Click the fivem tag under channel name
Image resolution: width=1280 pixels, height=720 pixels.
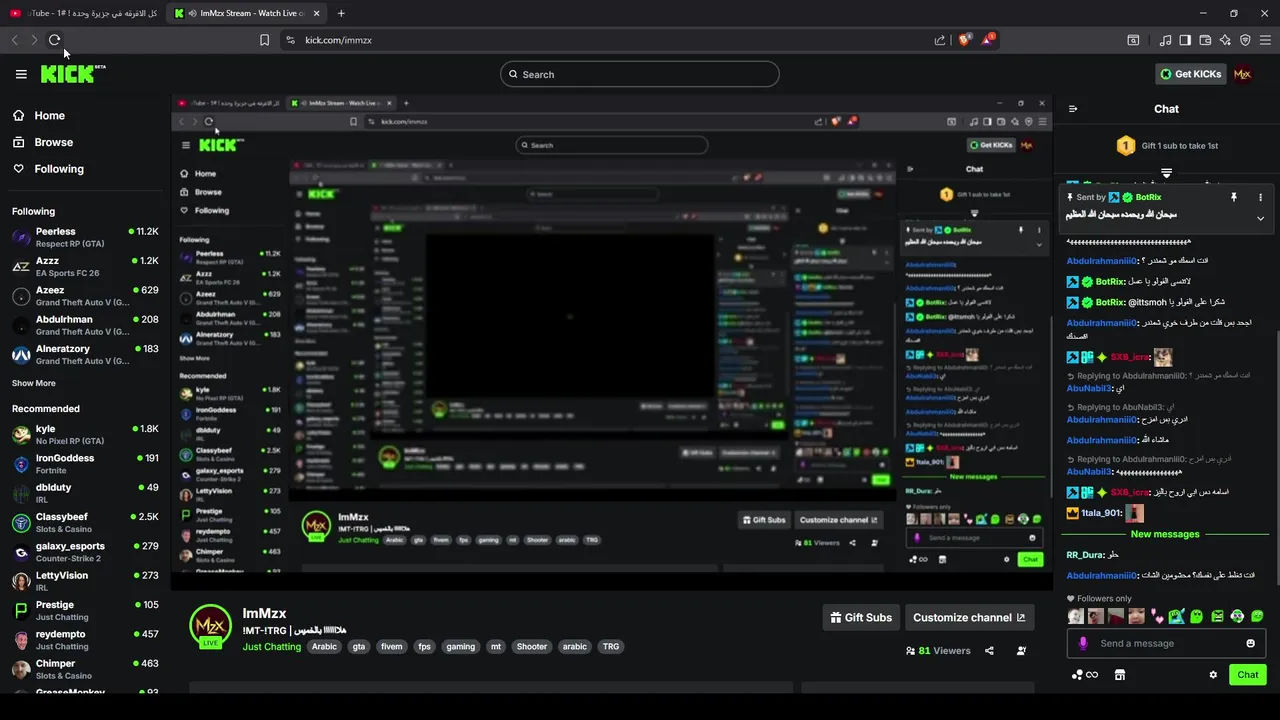[x=391, y=647]
